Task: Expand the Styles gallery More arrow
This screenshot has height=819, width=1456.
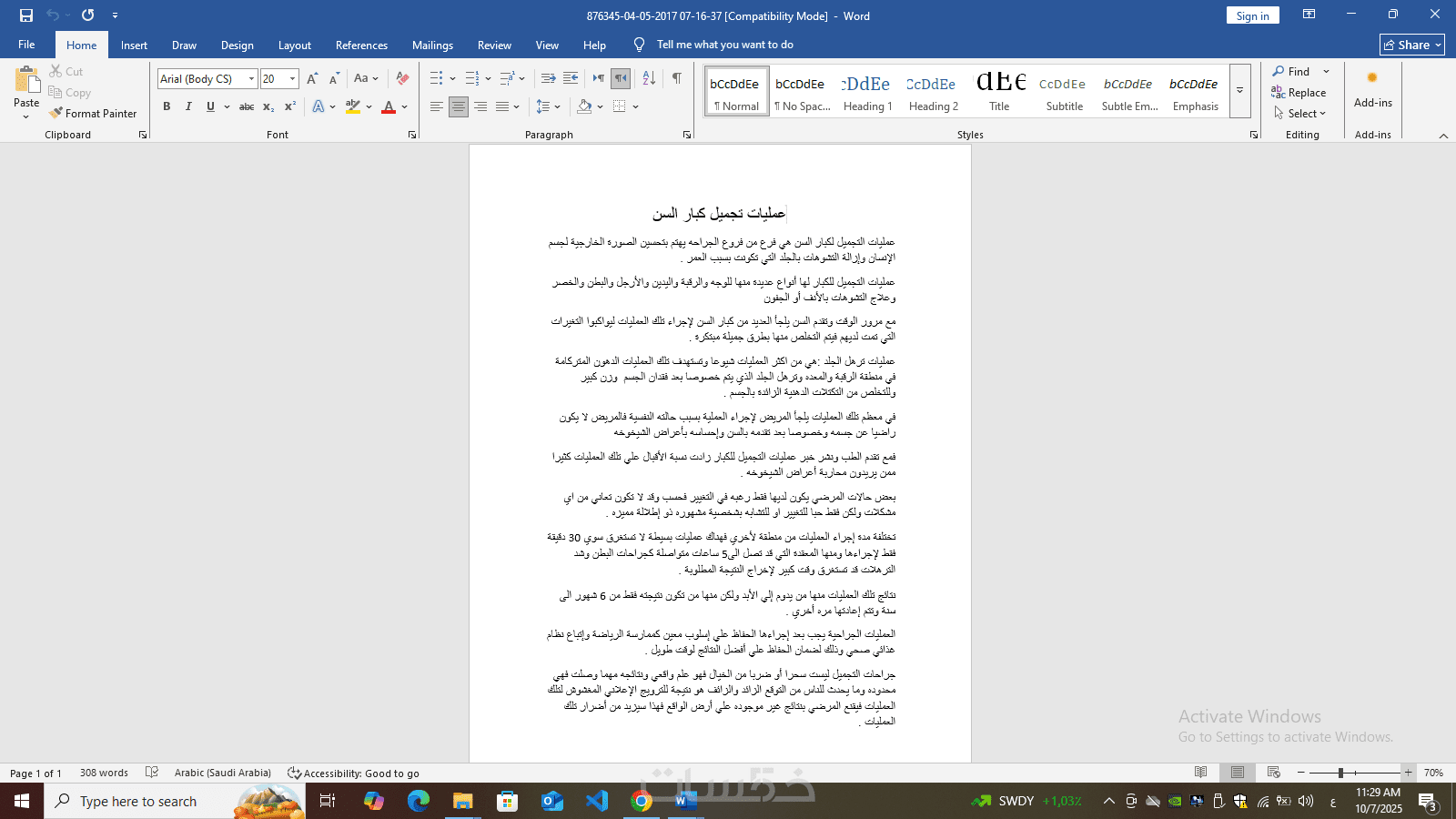Action: pos(1239,91)
